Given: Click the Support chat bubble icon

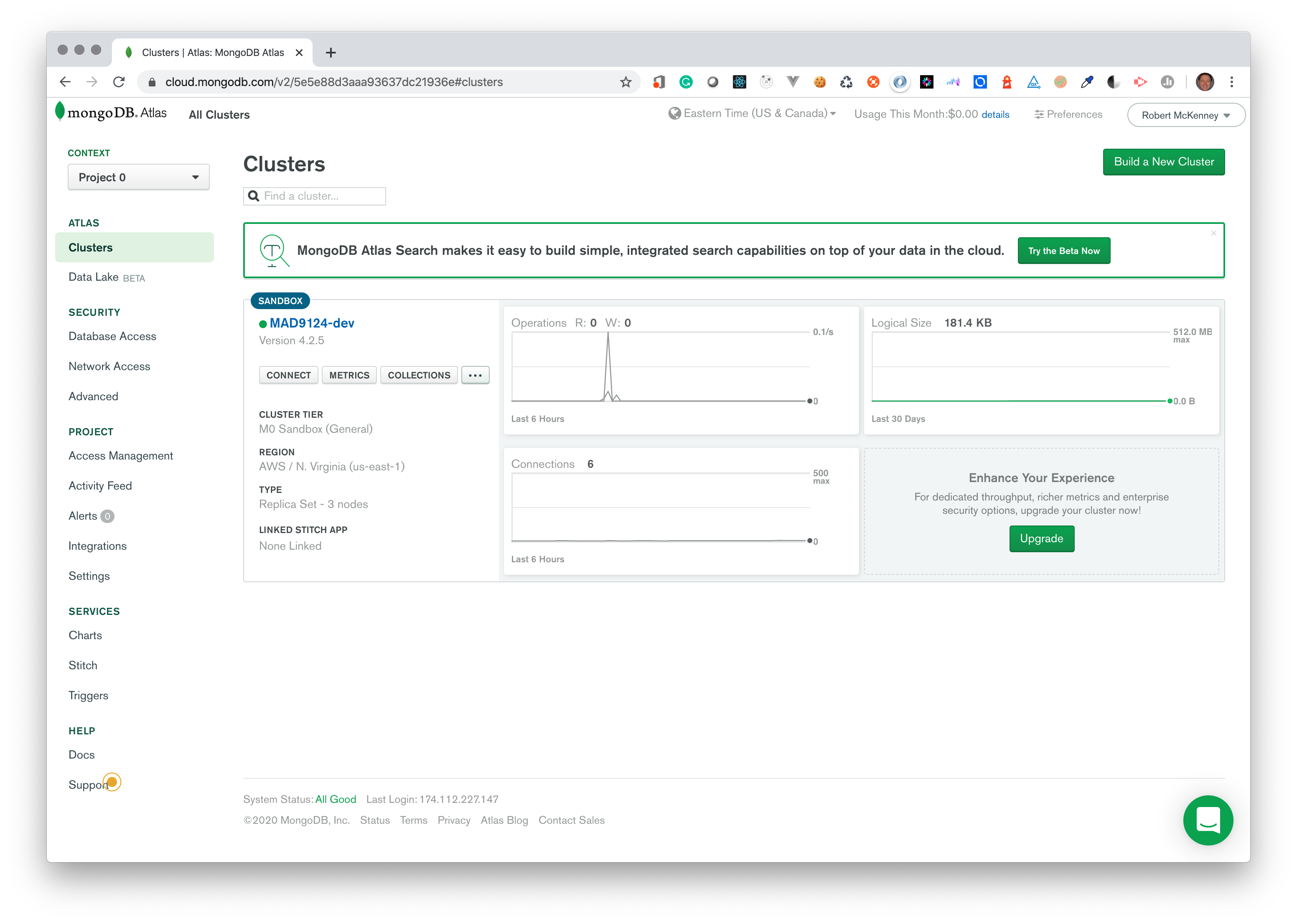Looking at the screenshot, I should click(x=1208, y=821).
